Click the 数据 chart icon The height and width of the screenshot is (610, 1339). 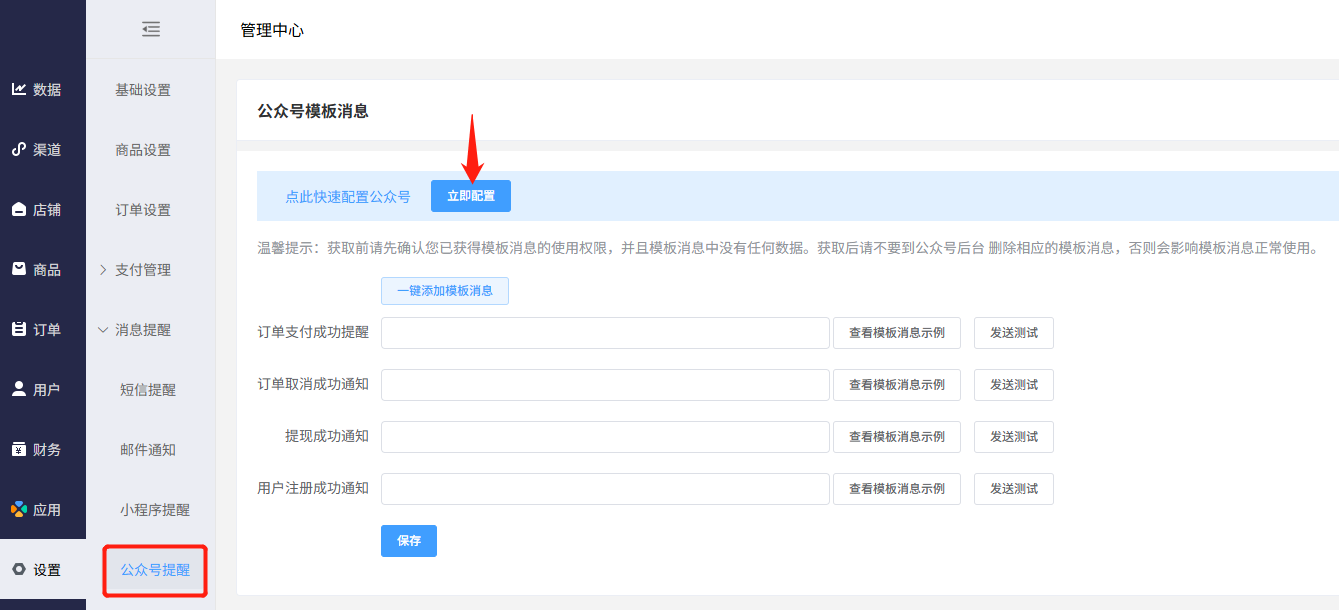19,89
